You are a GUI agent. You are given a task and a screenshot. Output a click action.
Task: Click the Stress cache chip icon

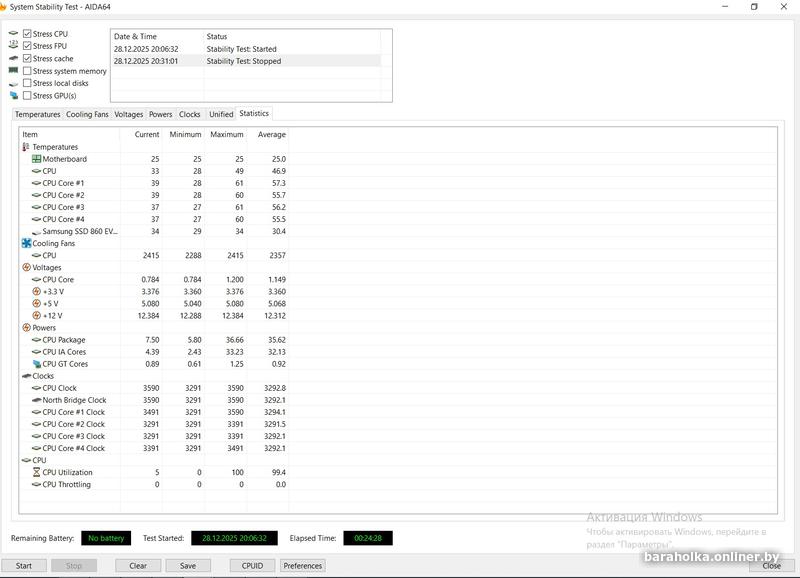pos(13,58)
